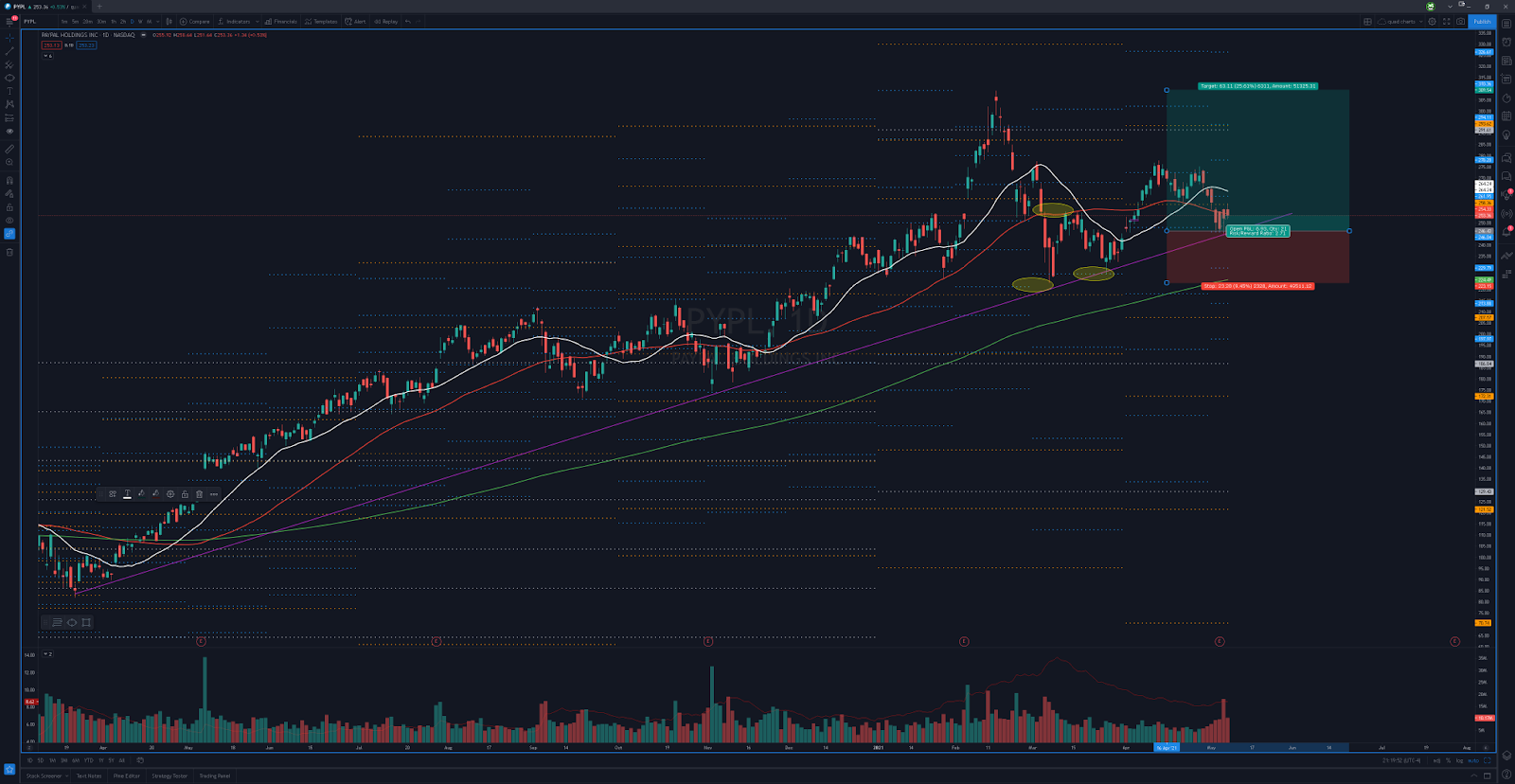Click the last earnings E marker

click(1455, 641)
